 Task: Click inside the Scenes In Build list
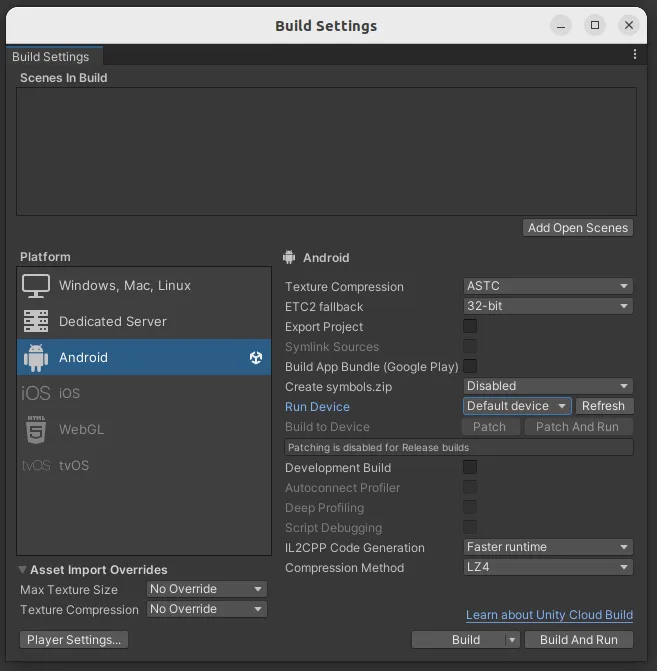(x=326, y=151)
